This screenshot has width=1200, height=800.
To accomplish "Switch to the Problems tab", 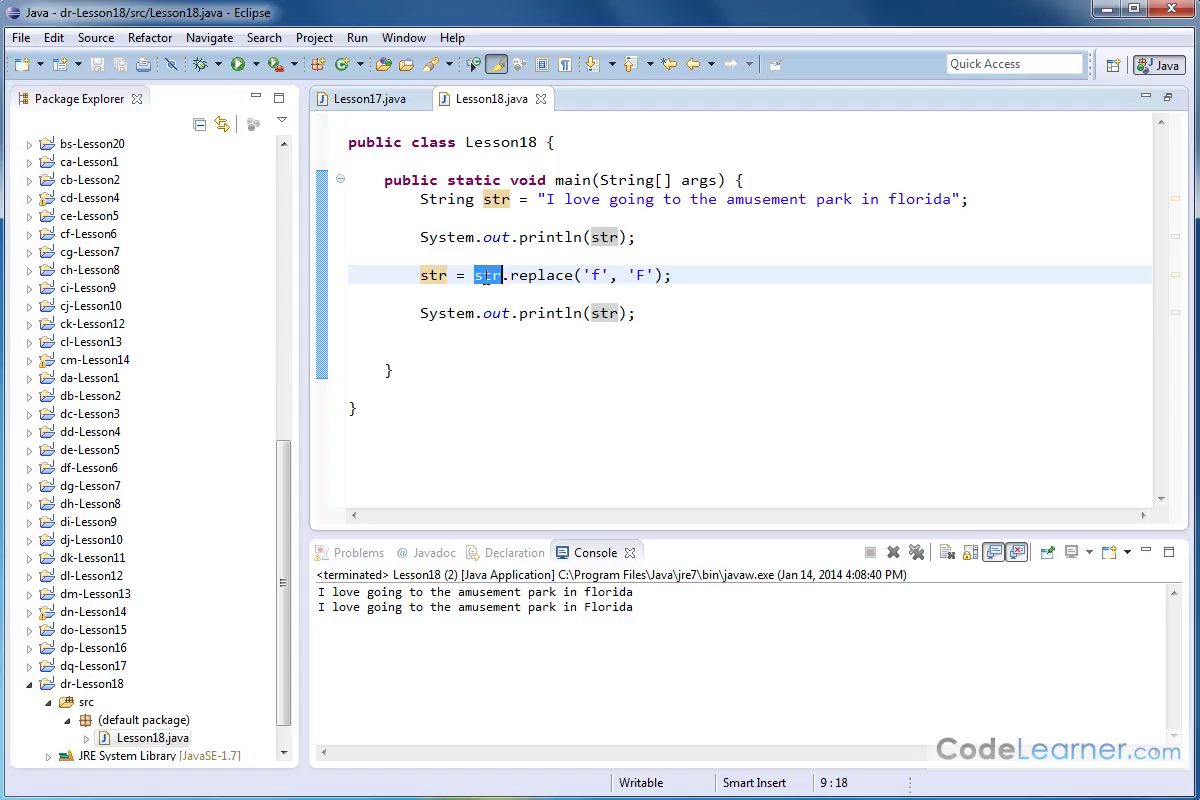I will tap(358, 553).
